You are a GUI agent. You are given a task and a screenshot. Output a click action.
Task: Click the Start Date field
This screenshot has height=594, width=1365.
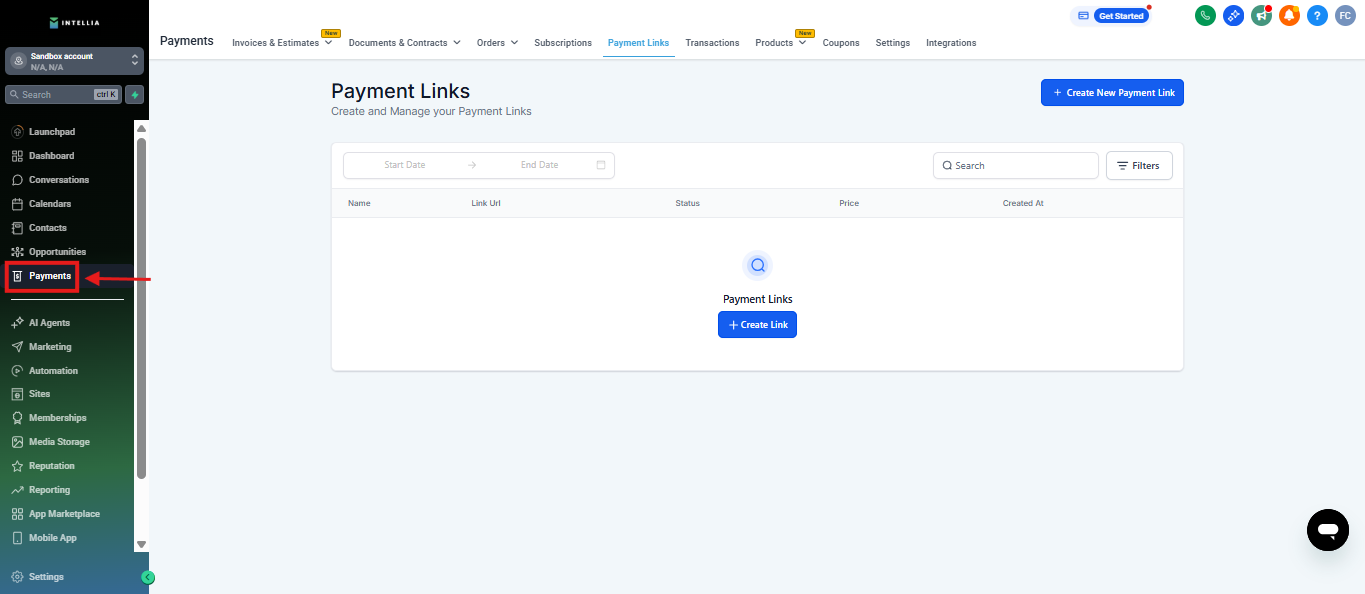pyautogui.click(x=404, y=165)
